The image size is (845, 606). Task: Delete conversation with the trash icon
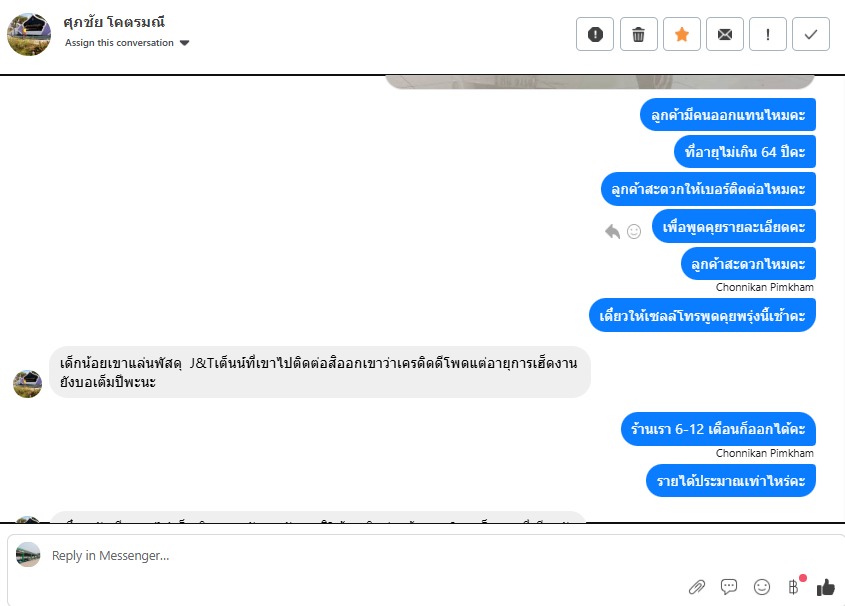[x=638, y=34]
